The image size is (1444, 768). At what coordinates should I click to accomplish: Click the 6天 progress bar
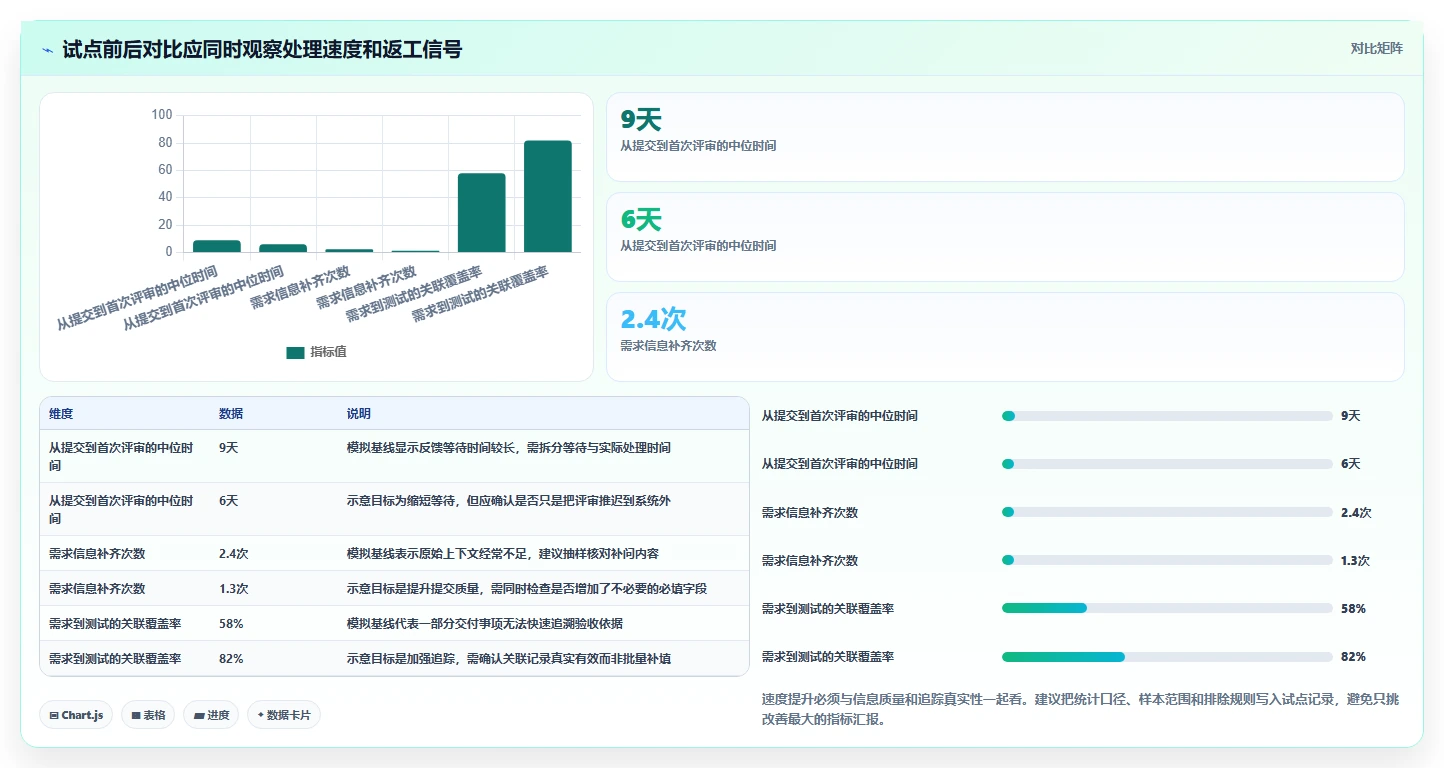(1167, 464)
